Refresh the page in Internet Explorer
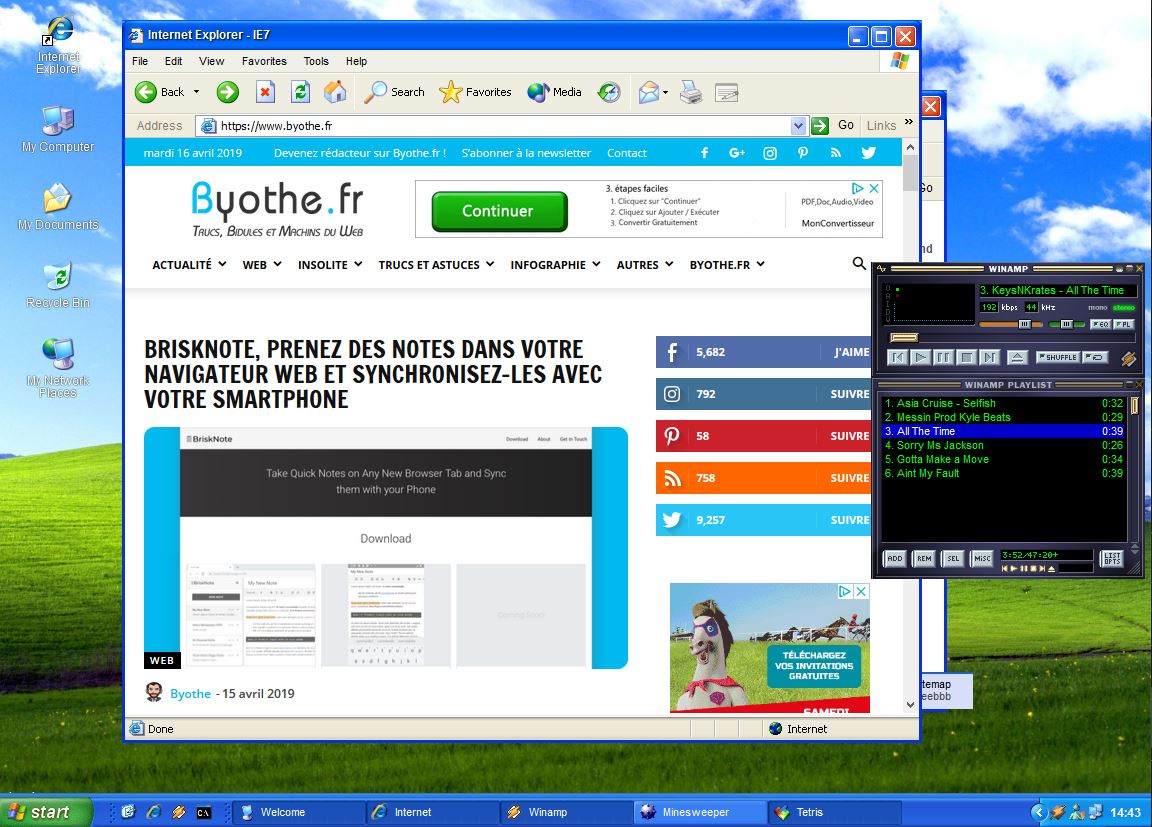This screenshot has width=1152, height=827. pyautogui.click(x=300, y=92)
